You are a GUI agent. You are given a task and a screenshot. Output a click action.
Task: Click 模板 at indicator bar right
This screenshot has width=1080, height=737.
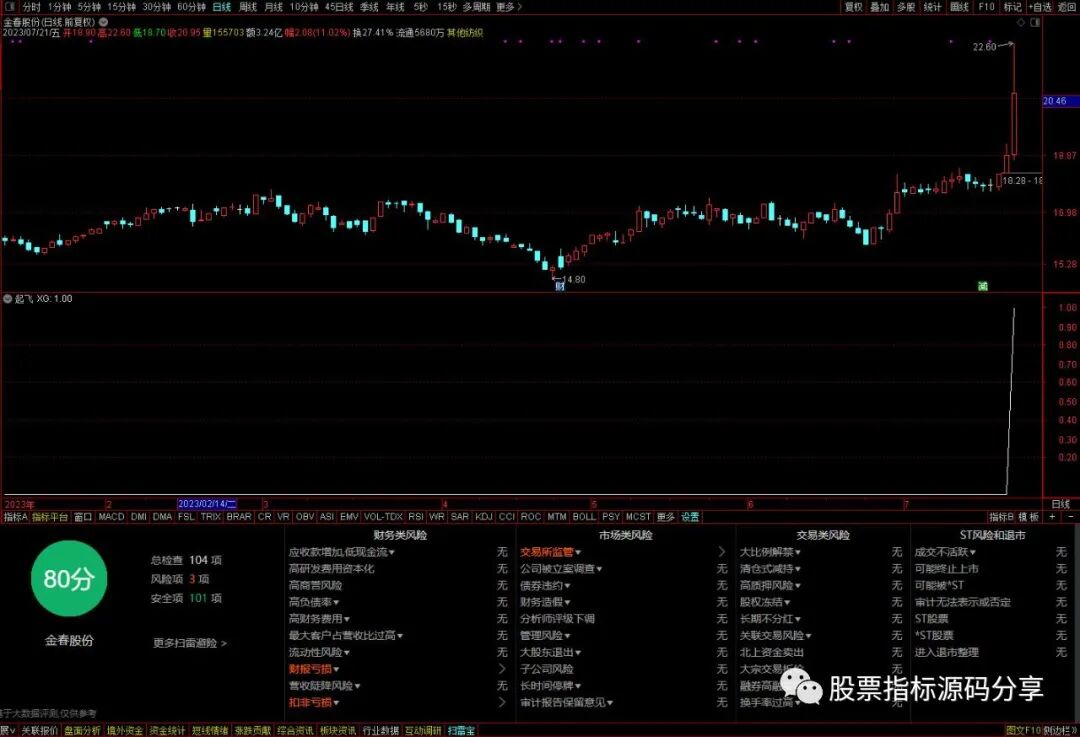(x=1028, y=517)
